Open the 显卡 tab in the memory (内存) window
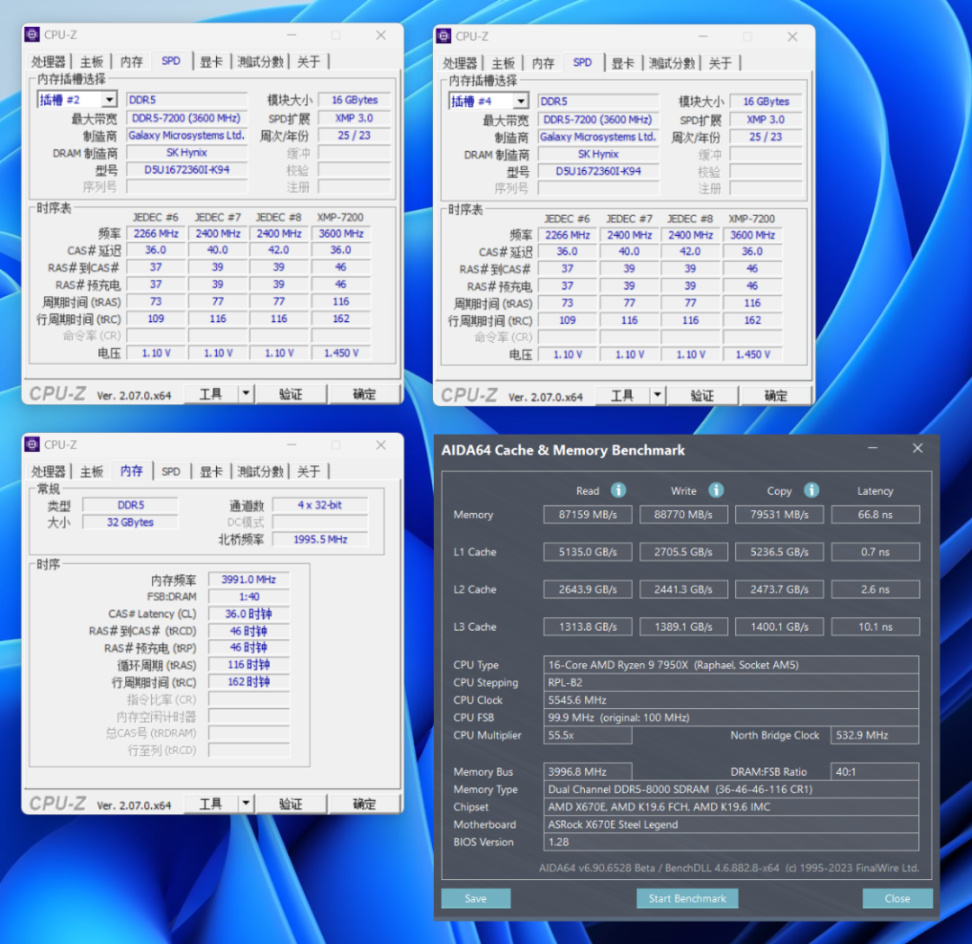 tap(211, 471)
